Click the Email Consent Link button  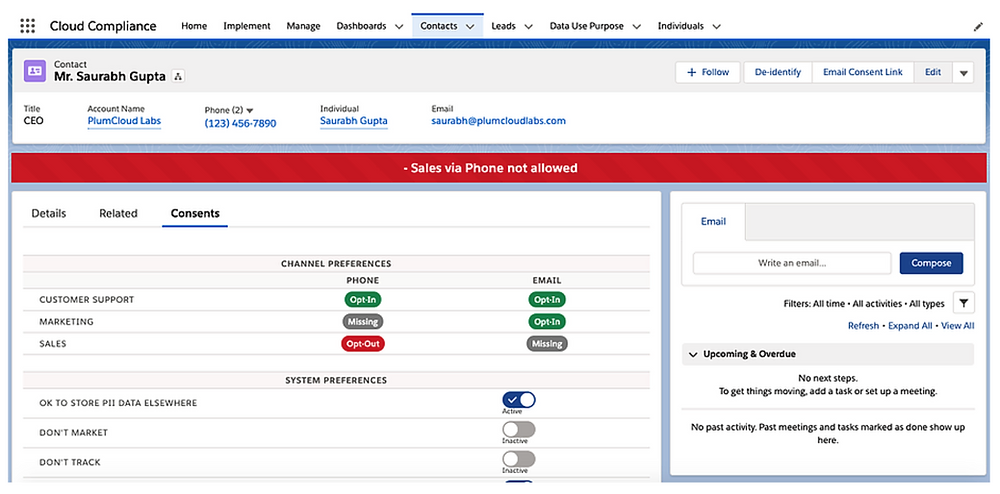pyautogui.click(x=863, y=73)
